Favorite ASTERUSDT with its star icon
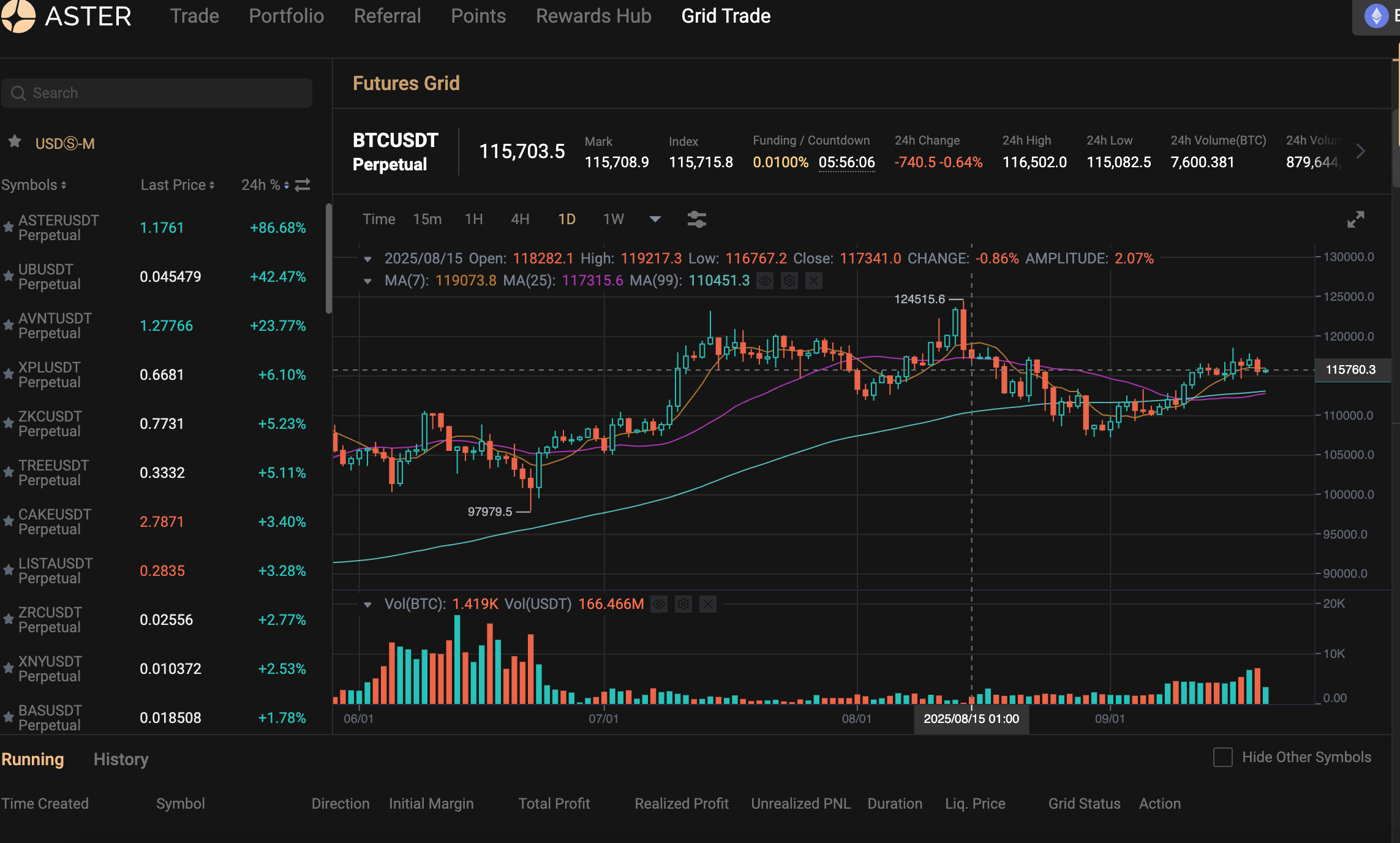The width and height of the screenshot is (1400, 843). (9, 227)
